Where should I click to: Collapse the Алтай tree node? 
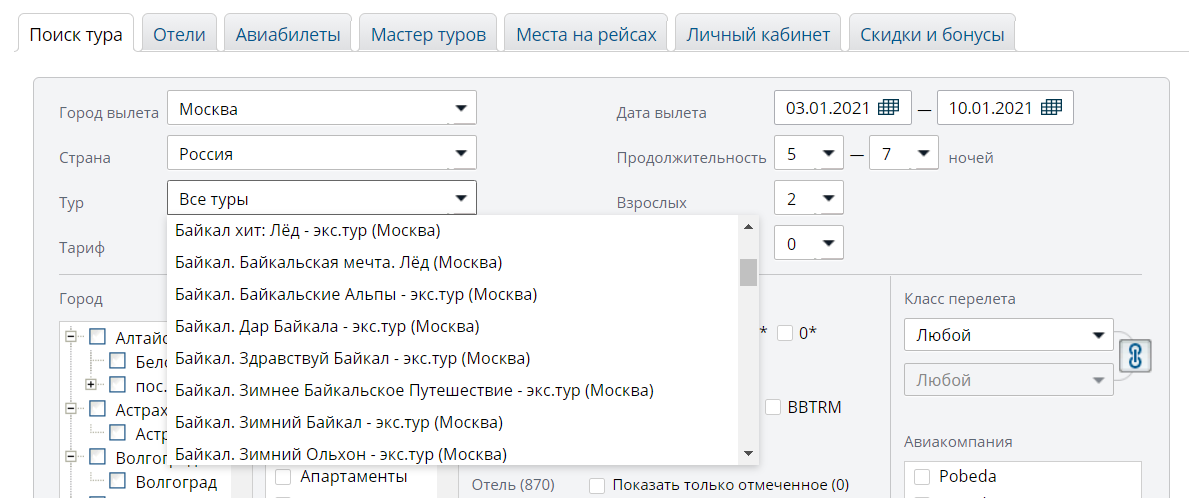click(71, 337)
